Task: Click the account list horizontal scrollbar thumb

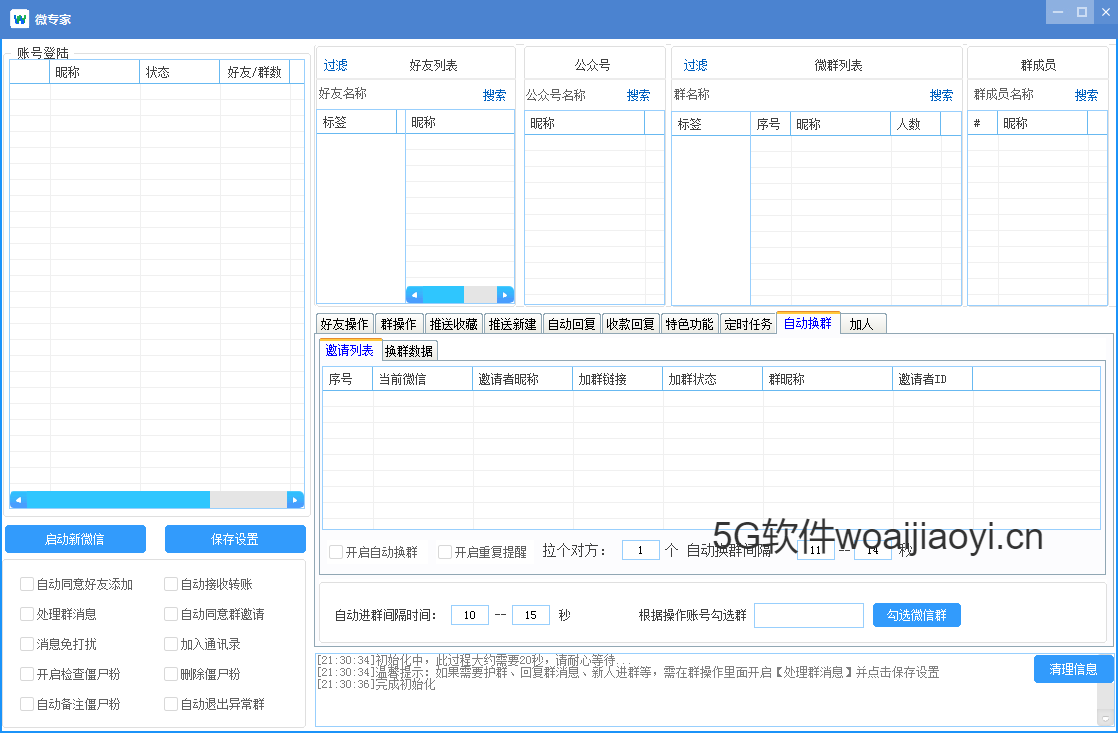Action: pyautogui.click(x=118, y=500)
